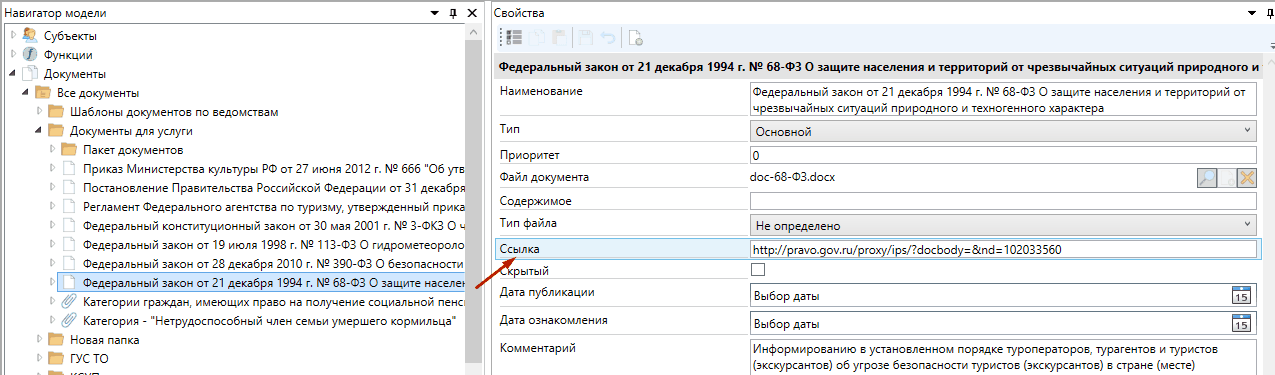Click Навигатор модели vertical scrollbar thumb
The height and width of the screenshot is (375, 1275).
[474, 200]
